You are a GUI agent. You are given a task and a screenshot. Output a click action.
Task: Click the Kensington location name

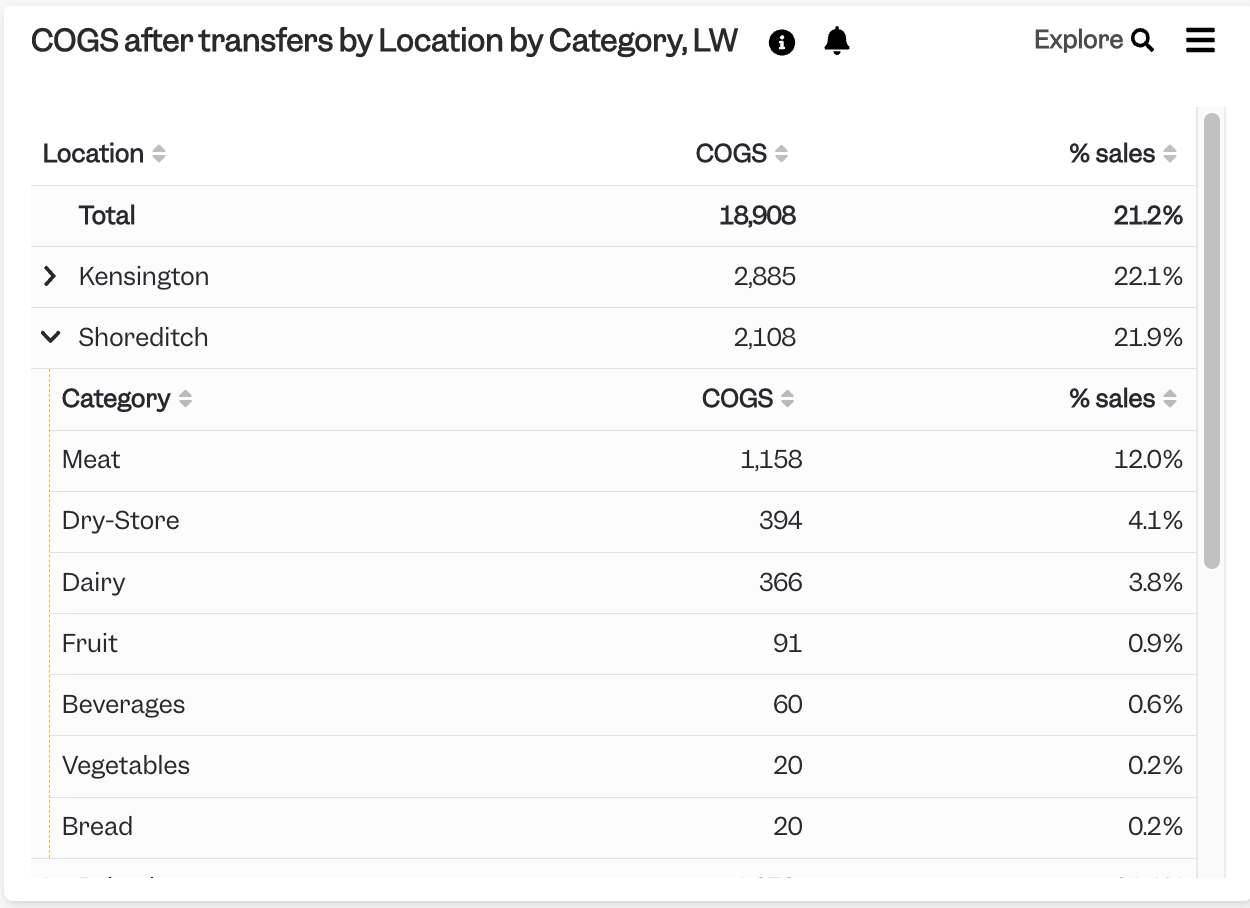(x=144, y=276)
